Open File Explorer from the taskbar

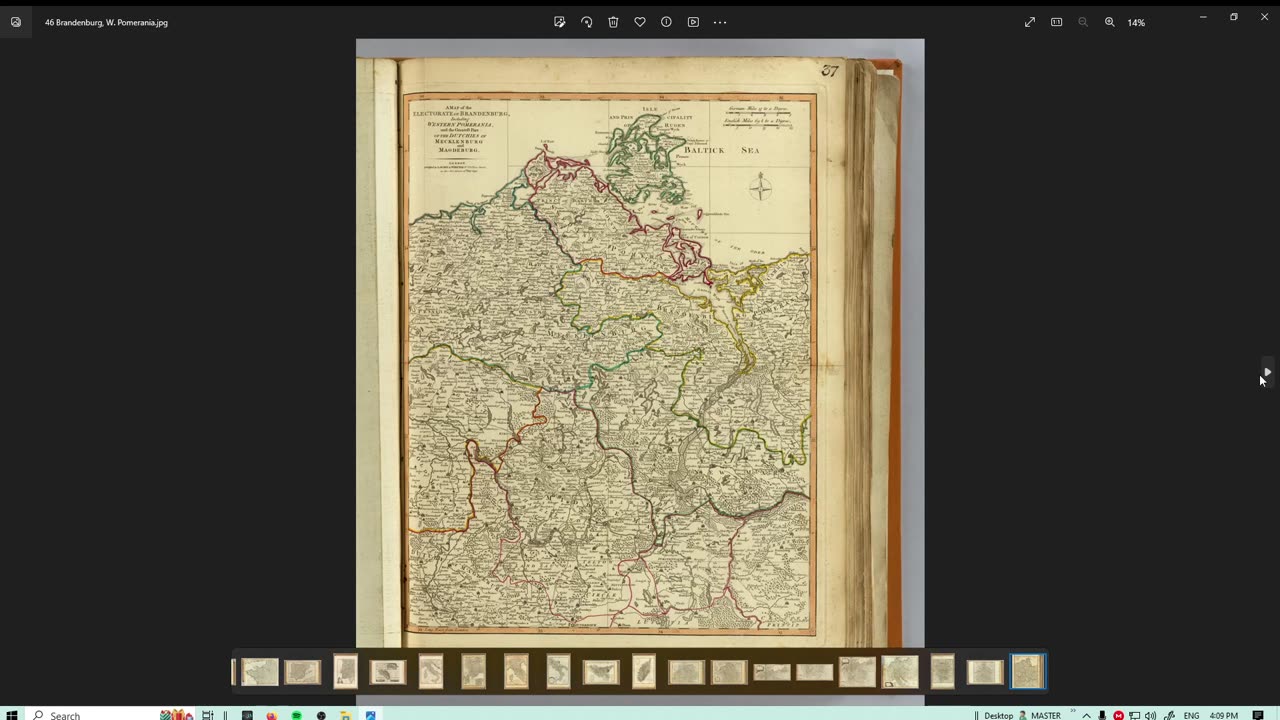(x=345, y=715)
